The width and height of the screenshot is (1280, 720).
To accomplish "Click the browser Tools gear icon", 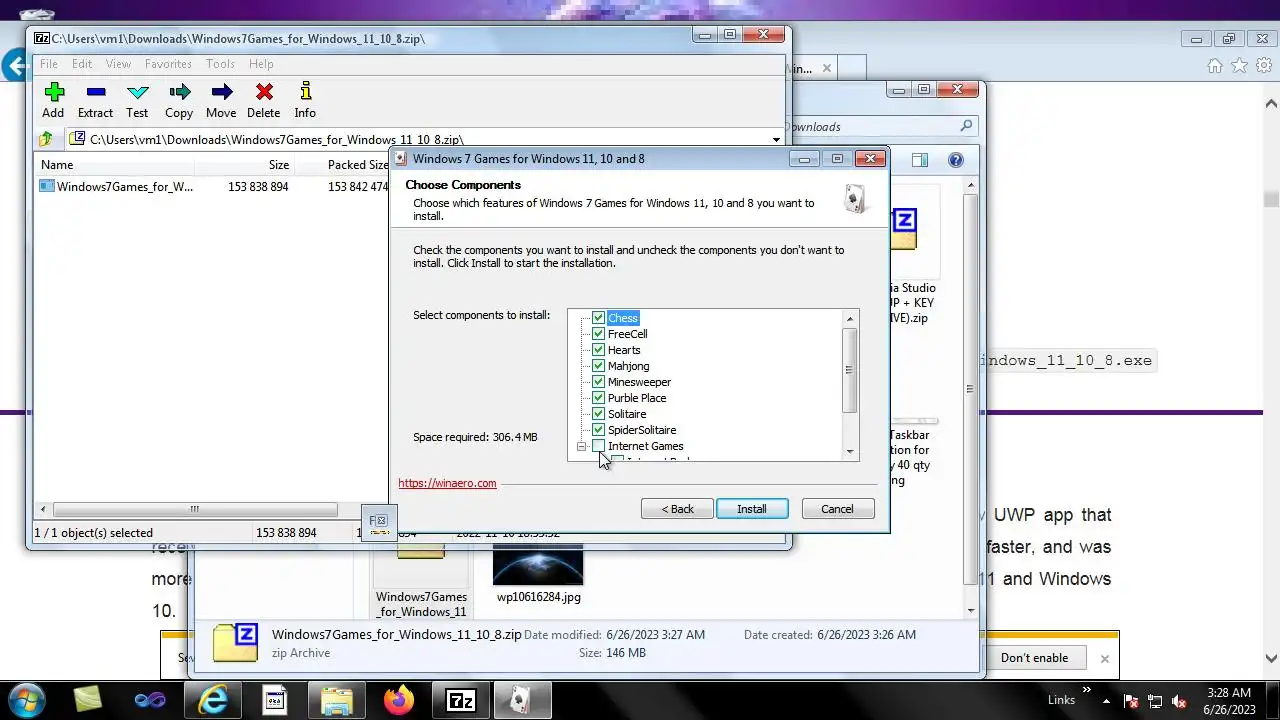I will (1263, 66).
